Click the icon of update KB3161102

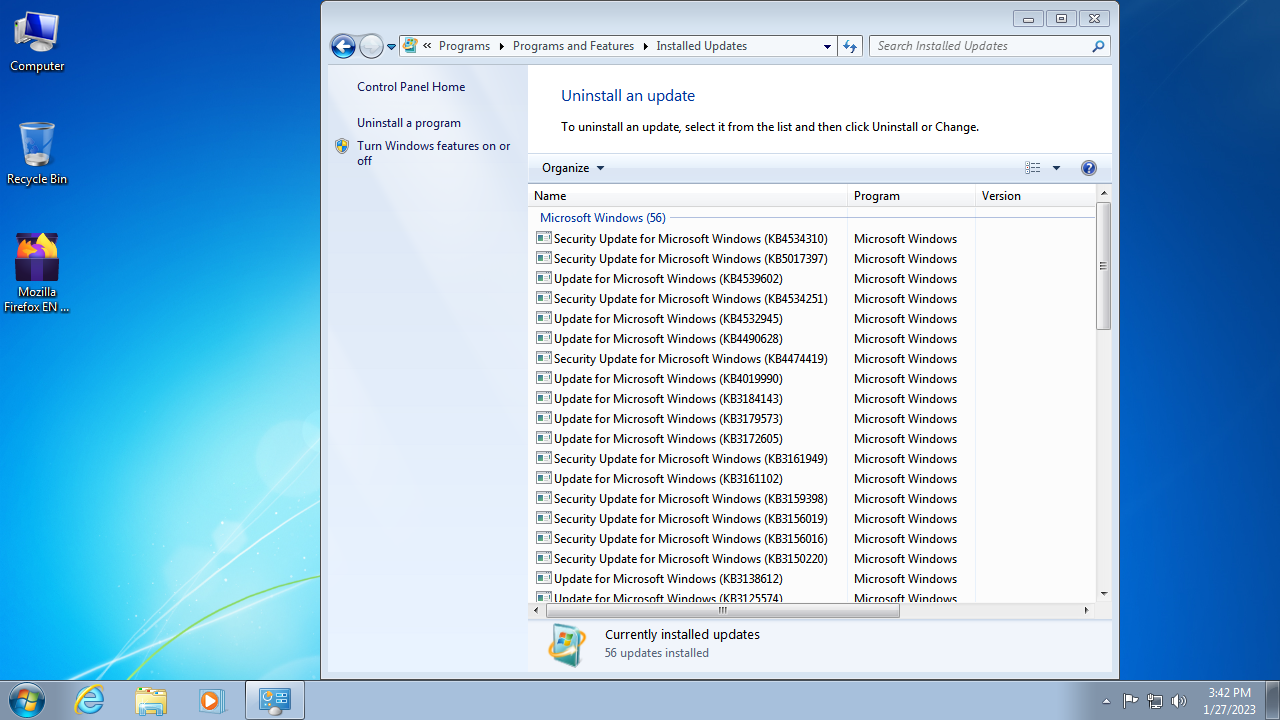coord(544,478)
